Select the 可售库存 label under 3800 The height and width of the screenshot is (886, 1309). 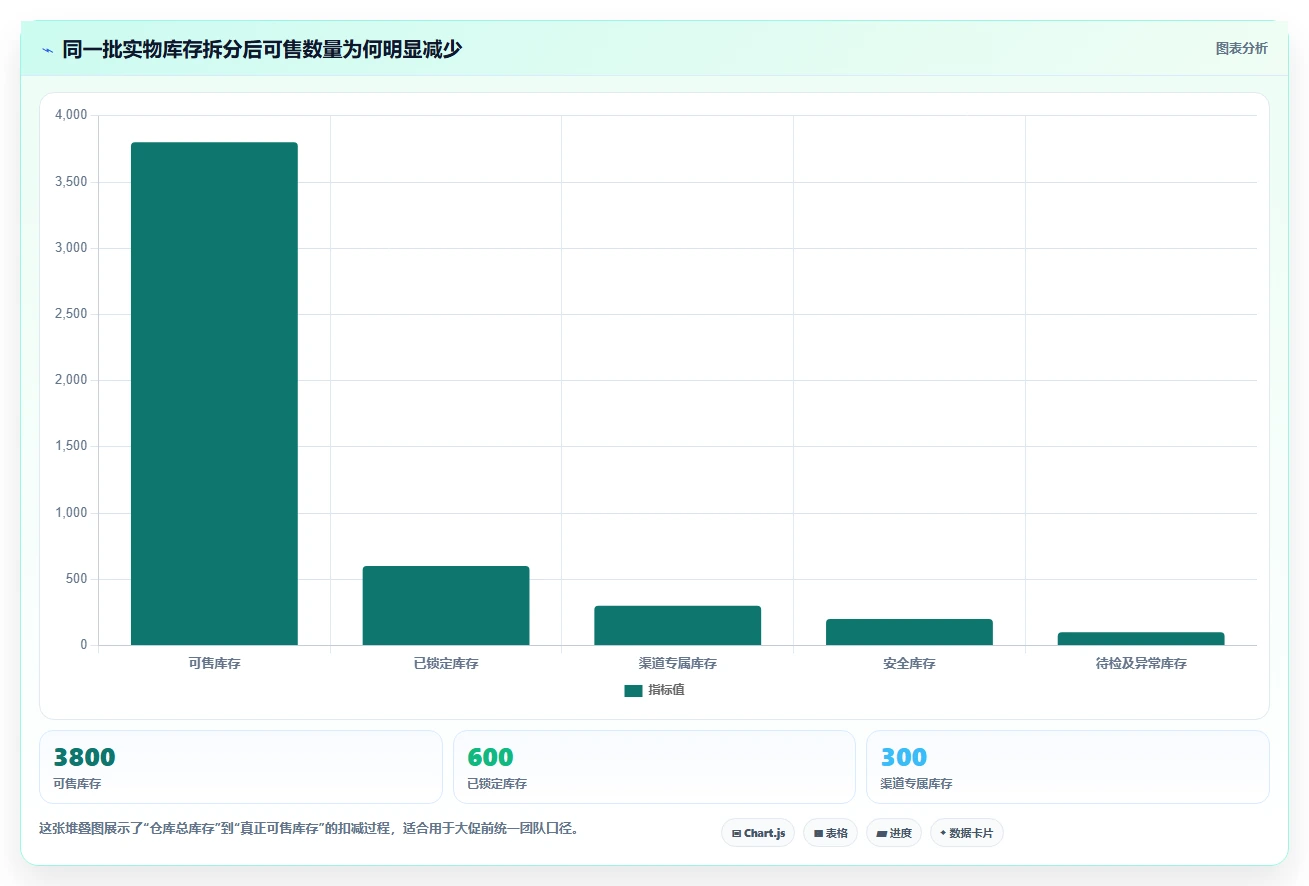tap(77, 784)
